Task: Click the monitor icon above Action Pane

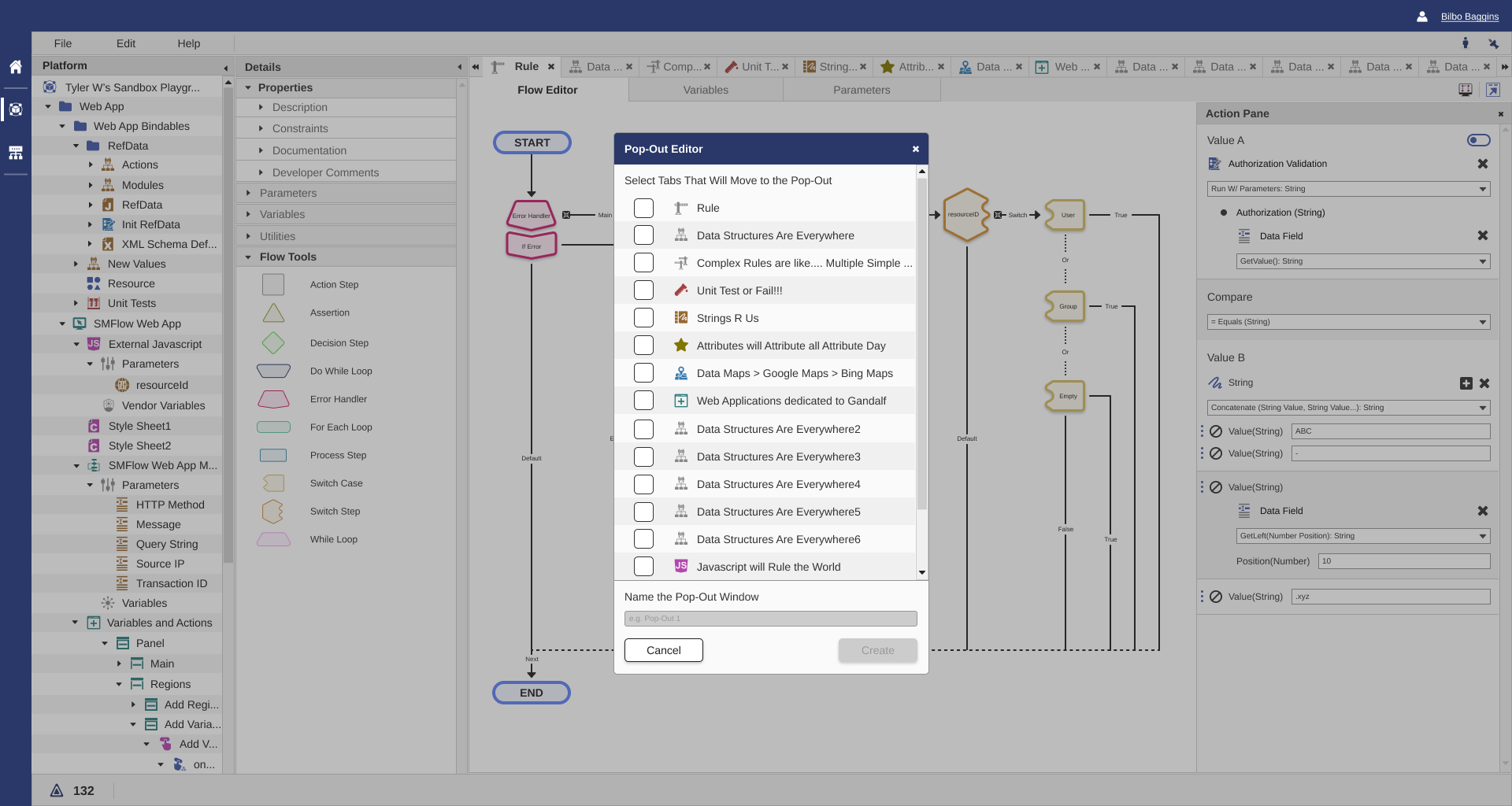Action: [x=1466, y=90]
